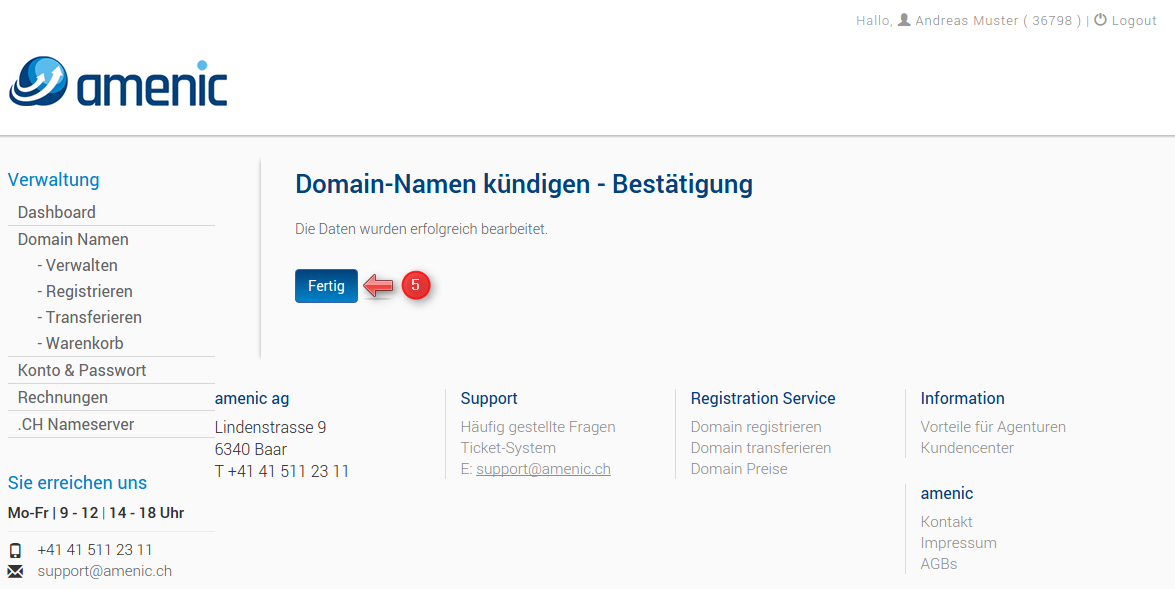Open Rechnungen in the sidebar
This screenshot has height=589, width=1175.
(63, 397)
